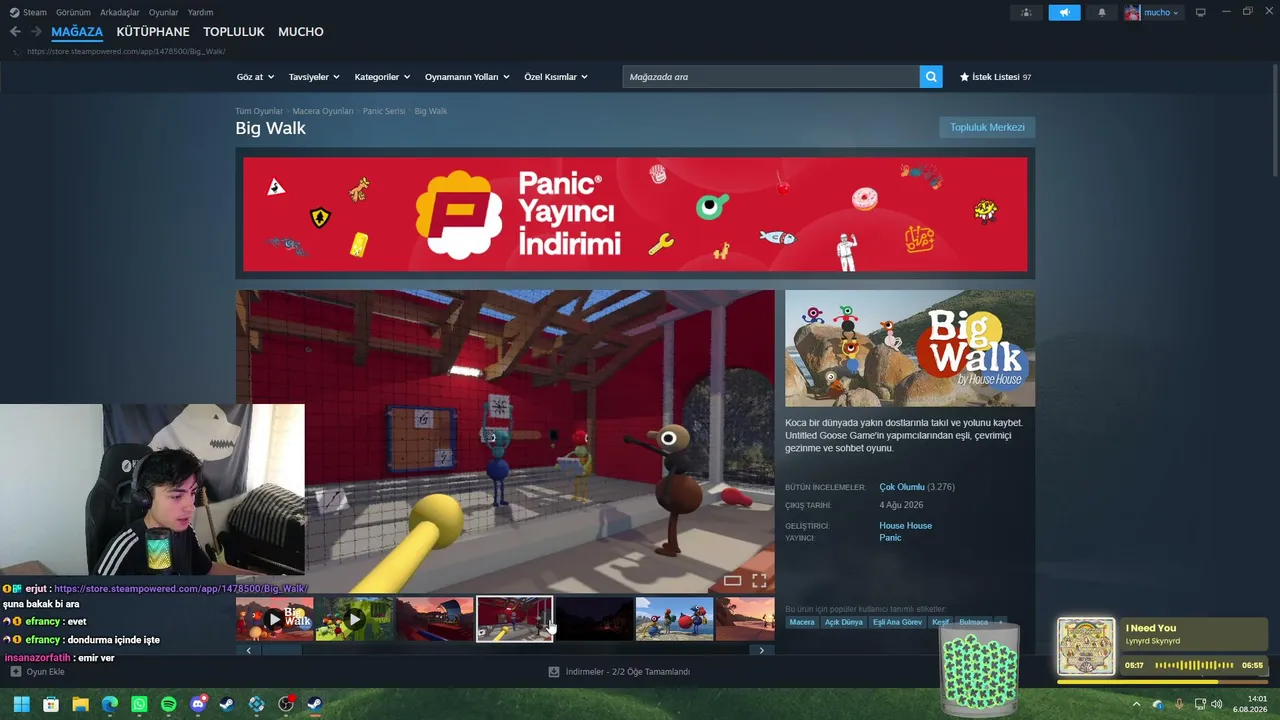Show hidden tray icons chevron
Image resolution: width=1280 pixels, height=720 pixels.
tap(1136, 704)
